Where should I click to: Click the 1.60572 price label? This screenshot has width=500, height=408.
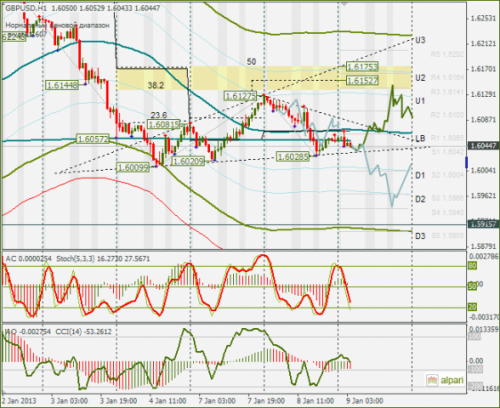click(x=93, y=139)
